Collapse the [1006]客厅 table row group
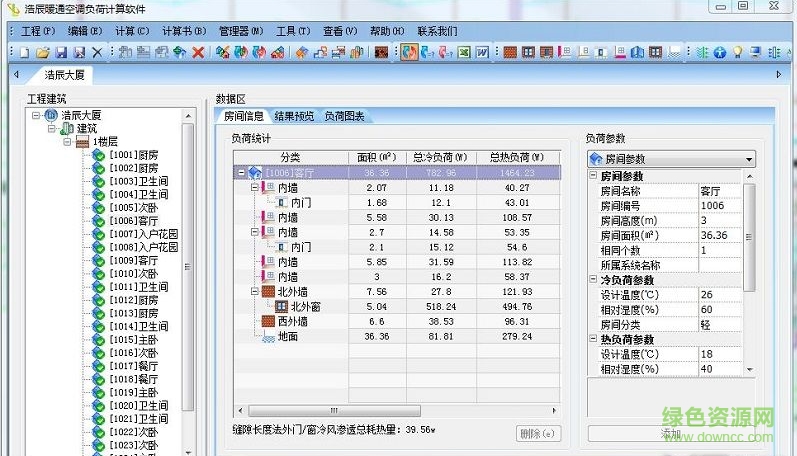 (241, 173)
